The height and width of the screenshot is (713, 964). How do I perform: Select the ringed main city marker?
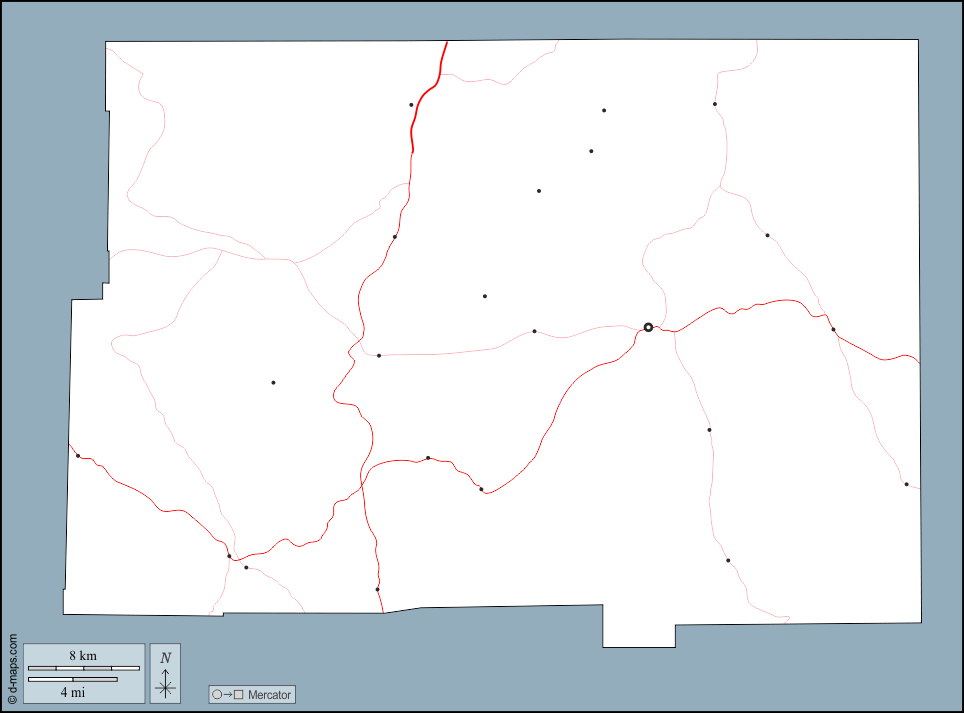click(x=648, y=327)
